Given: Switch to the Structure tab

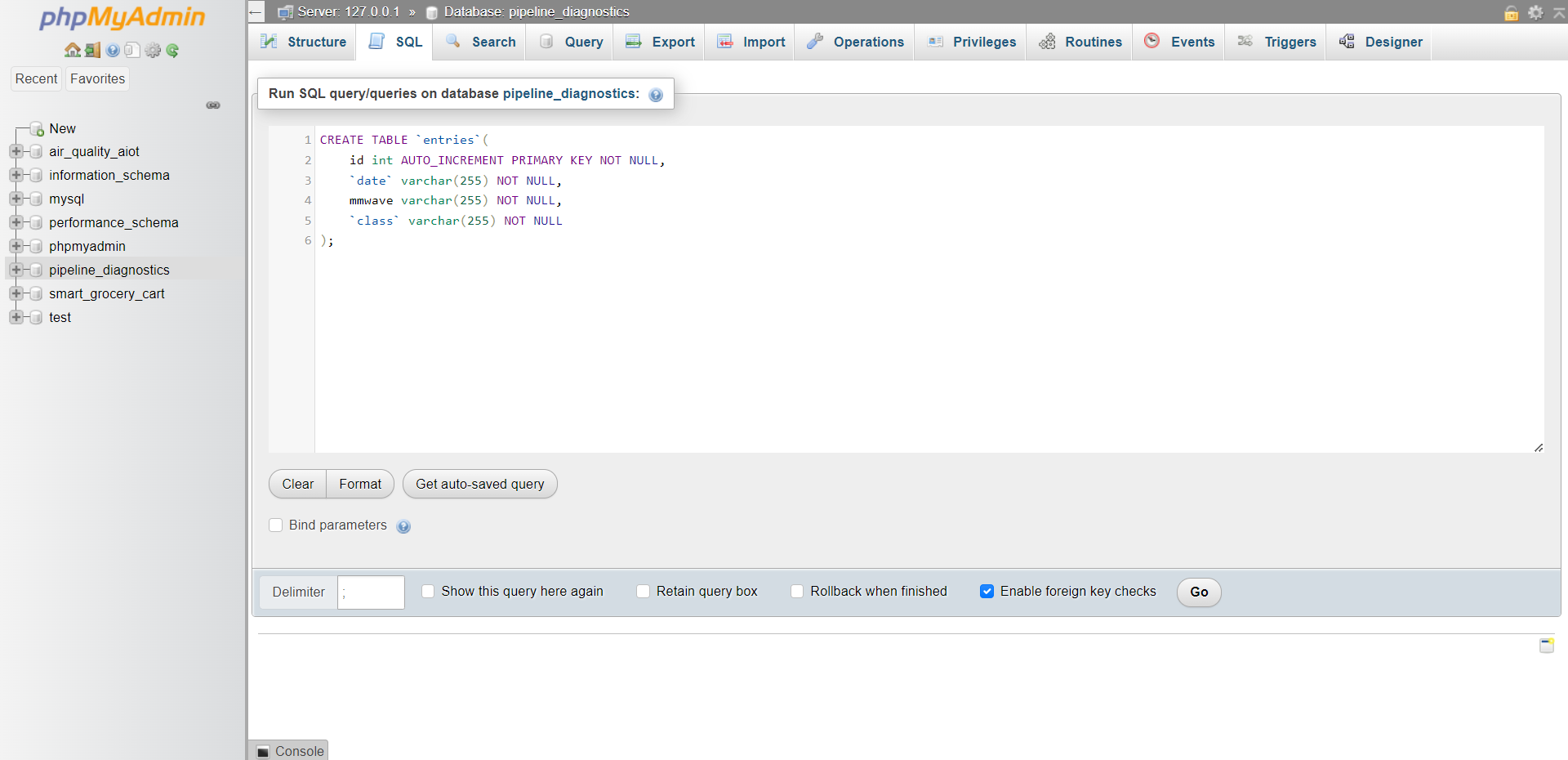Looking at the screenshot, I should (x=301, y=42).
